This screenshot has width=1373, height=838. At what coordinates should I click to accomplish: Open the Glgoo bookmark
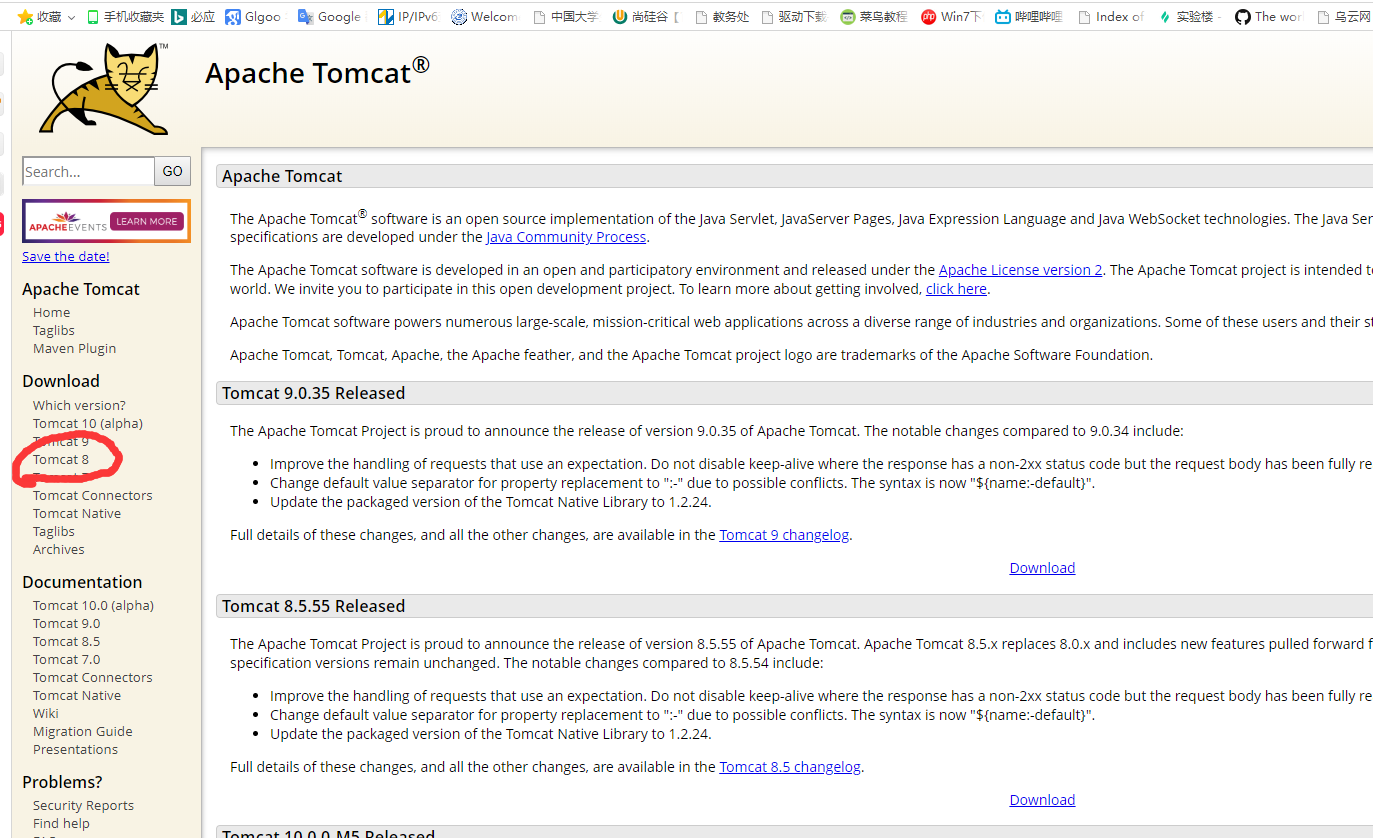(x=254, y=17)
